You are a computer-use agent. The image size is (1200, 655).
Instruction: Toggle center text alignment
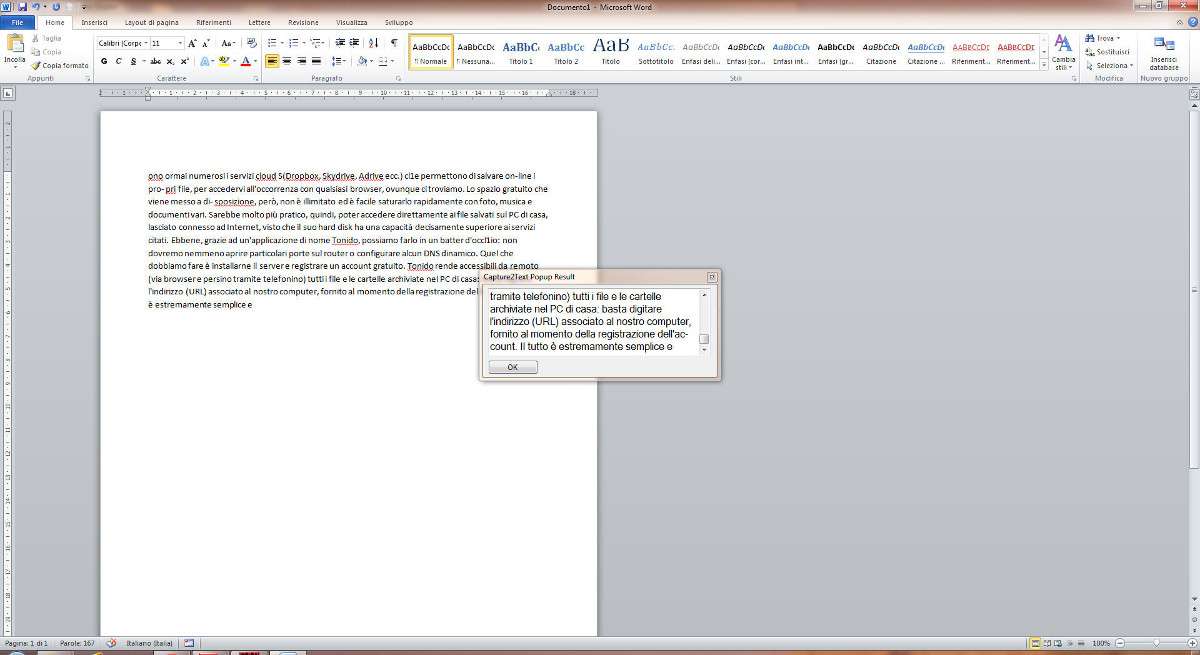tap(288, 61)
